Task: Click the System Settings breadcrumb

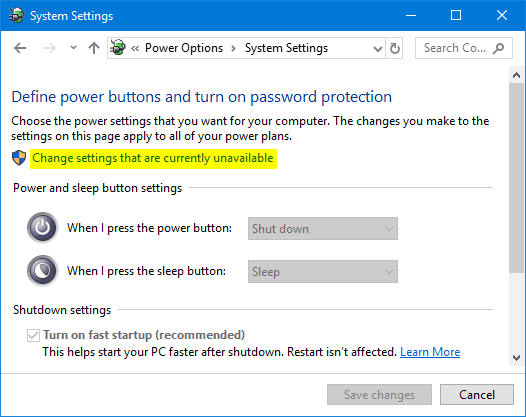Action: pos(286,48)
